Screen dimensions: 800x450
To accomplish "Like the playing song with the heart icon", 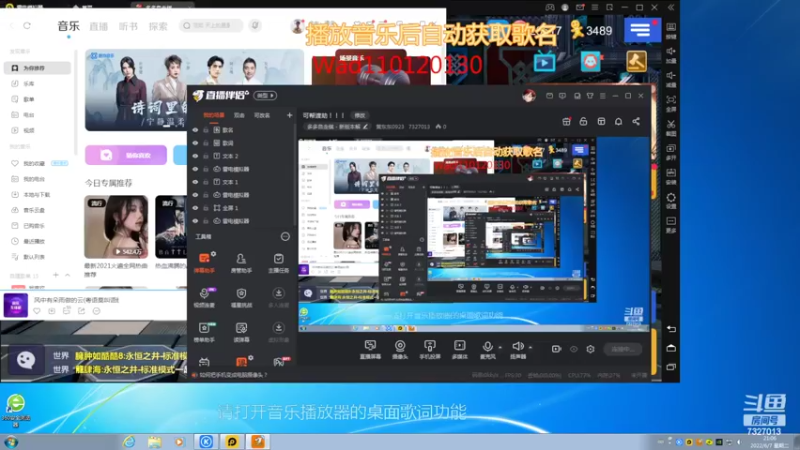I will click(37, 311).
